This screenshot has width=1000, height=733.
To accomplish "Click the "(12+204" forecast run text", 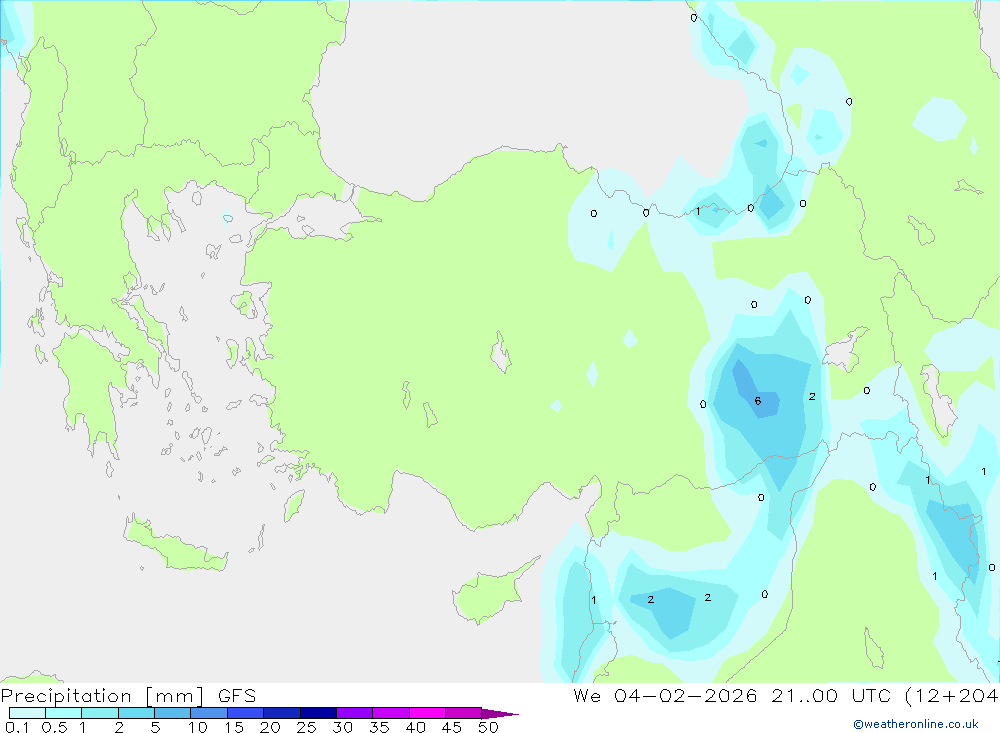I will pyautogui.click(x=952, y=695).
